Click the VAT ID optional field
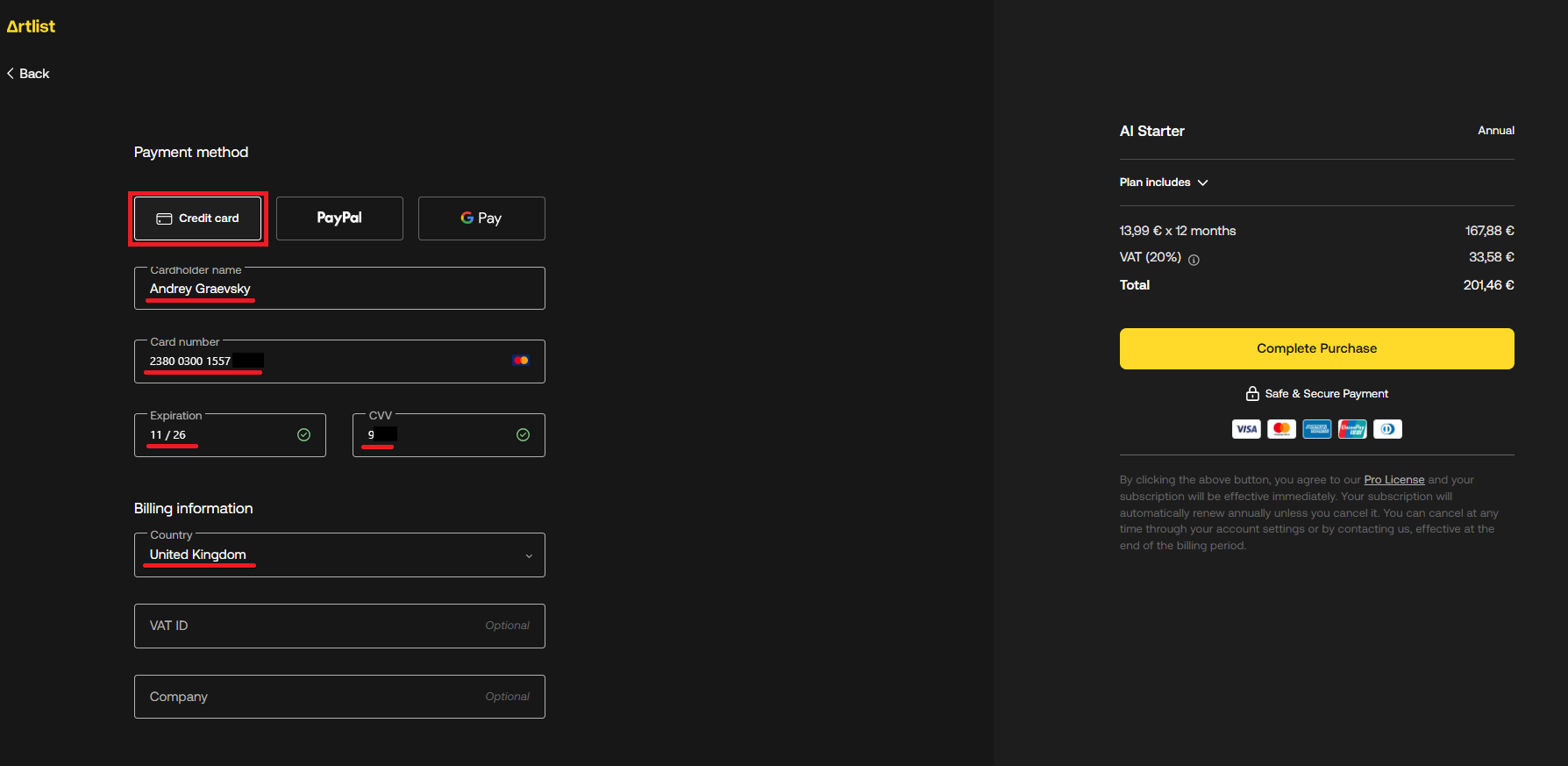Image resolution: width=1568 pixels, height=766 pixels. tap(339, 626)
